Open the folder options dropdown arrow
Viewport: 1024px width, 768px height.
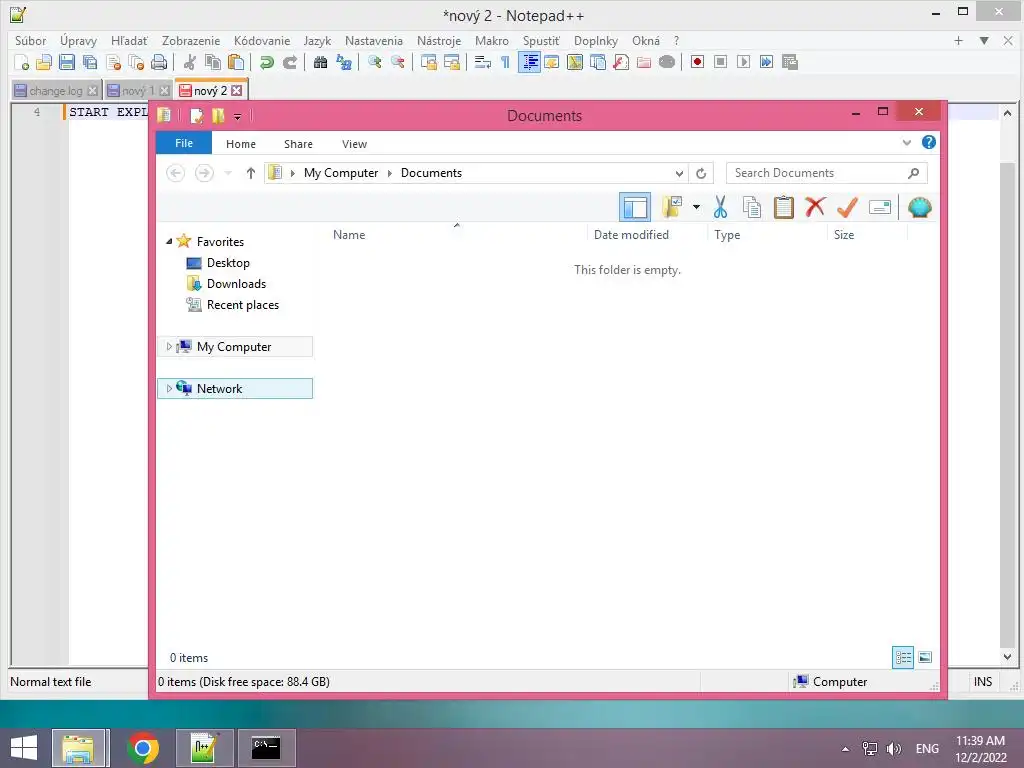click(696, 207)
